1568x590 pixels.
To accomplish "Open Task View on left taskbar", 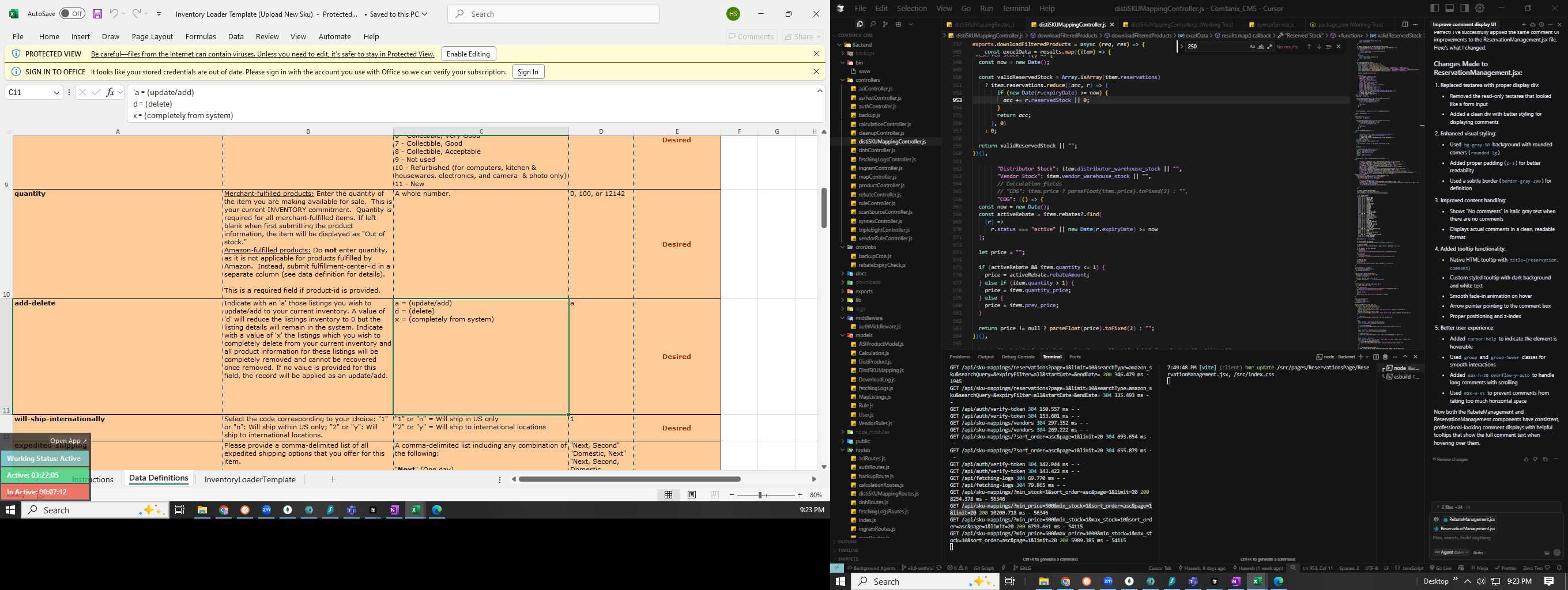I will tap(179, 510).
